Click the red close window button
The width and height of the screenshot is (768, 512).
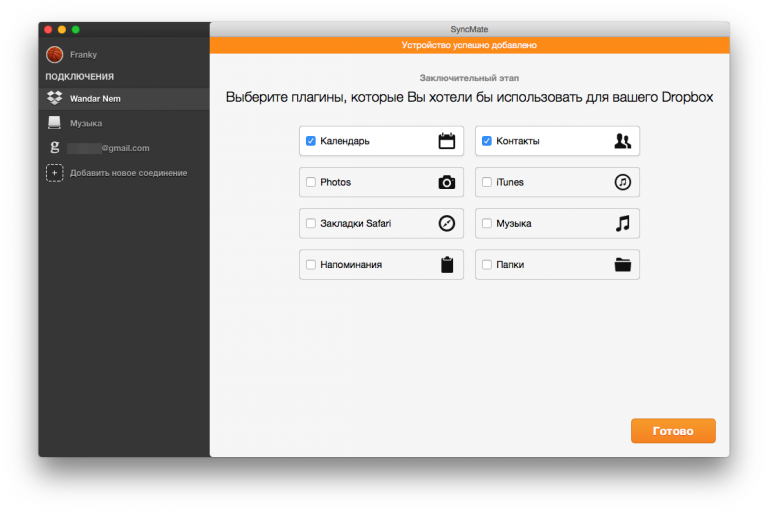[x=48, y=29]
